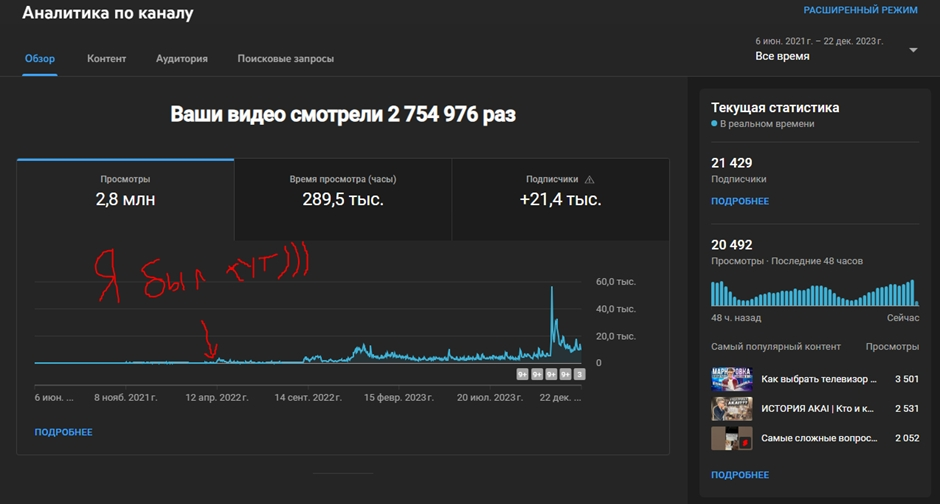This screenshot has width=940, height=504.
Task: Click the tall views spike in the main chart
Action: pyautogui.click(x=552, y=324)
